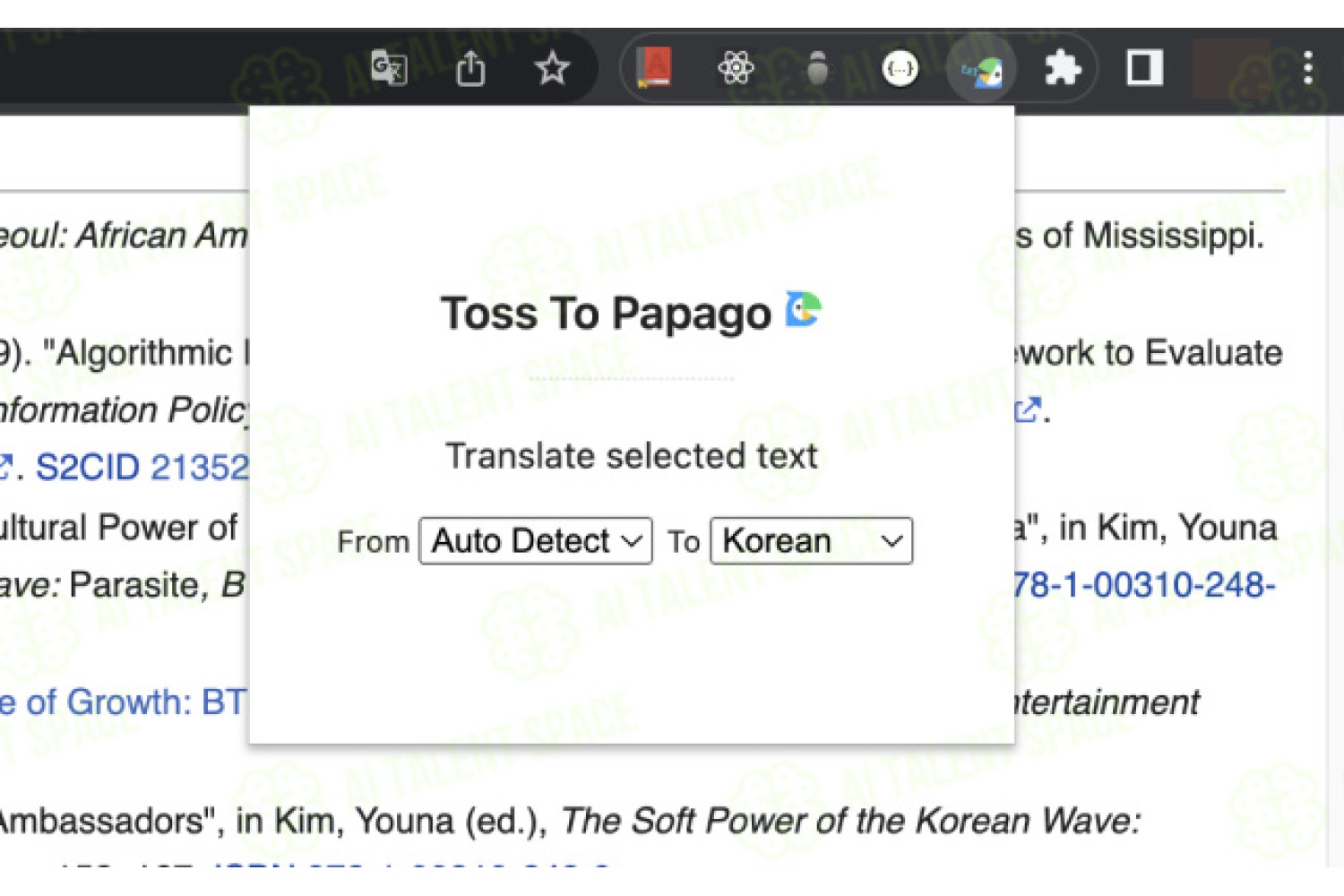This screenshot has width=1344, height=896.
Task: Click 'The Soft Power of the Korean Wave' text
Action: pos(849,821)
